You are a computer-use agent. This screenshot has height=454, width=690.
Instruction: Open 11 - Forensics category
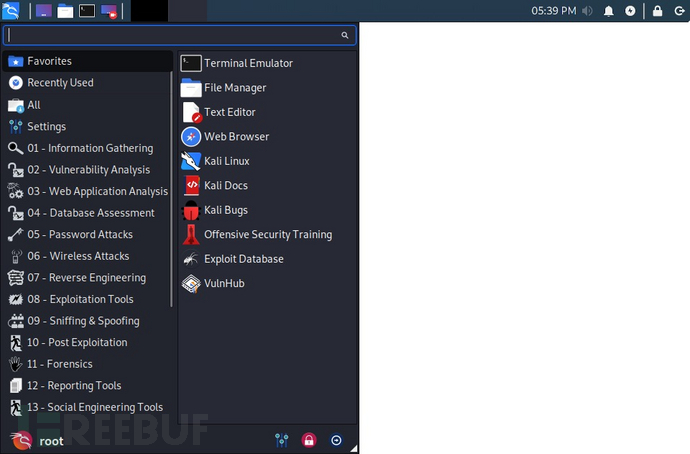[x=88, y=363]
